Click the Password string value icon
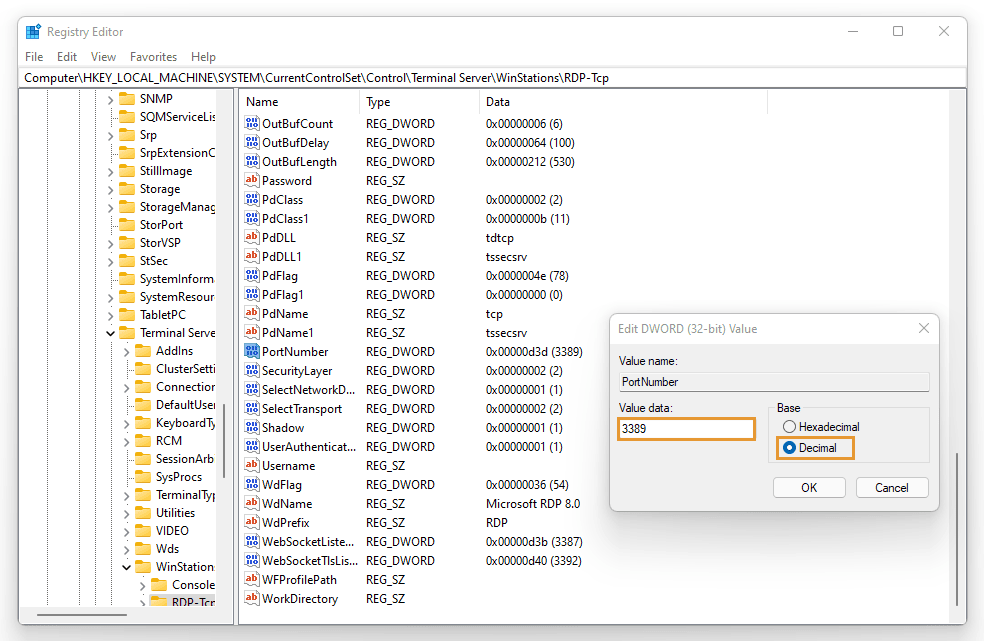Image resolution: width=984 pixels, height=641 pixels. click(252, 180)
